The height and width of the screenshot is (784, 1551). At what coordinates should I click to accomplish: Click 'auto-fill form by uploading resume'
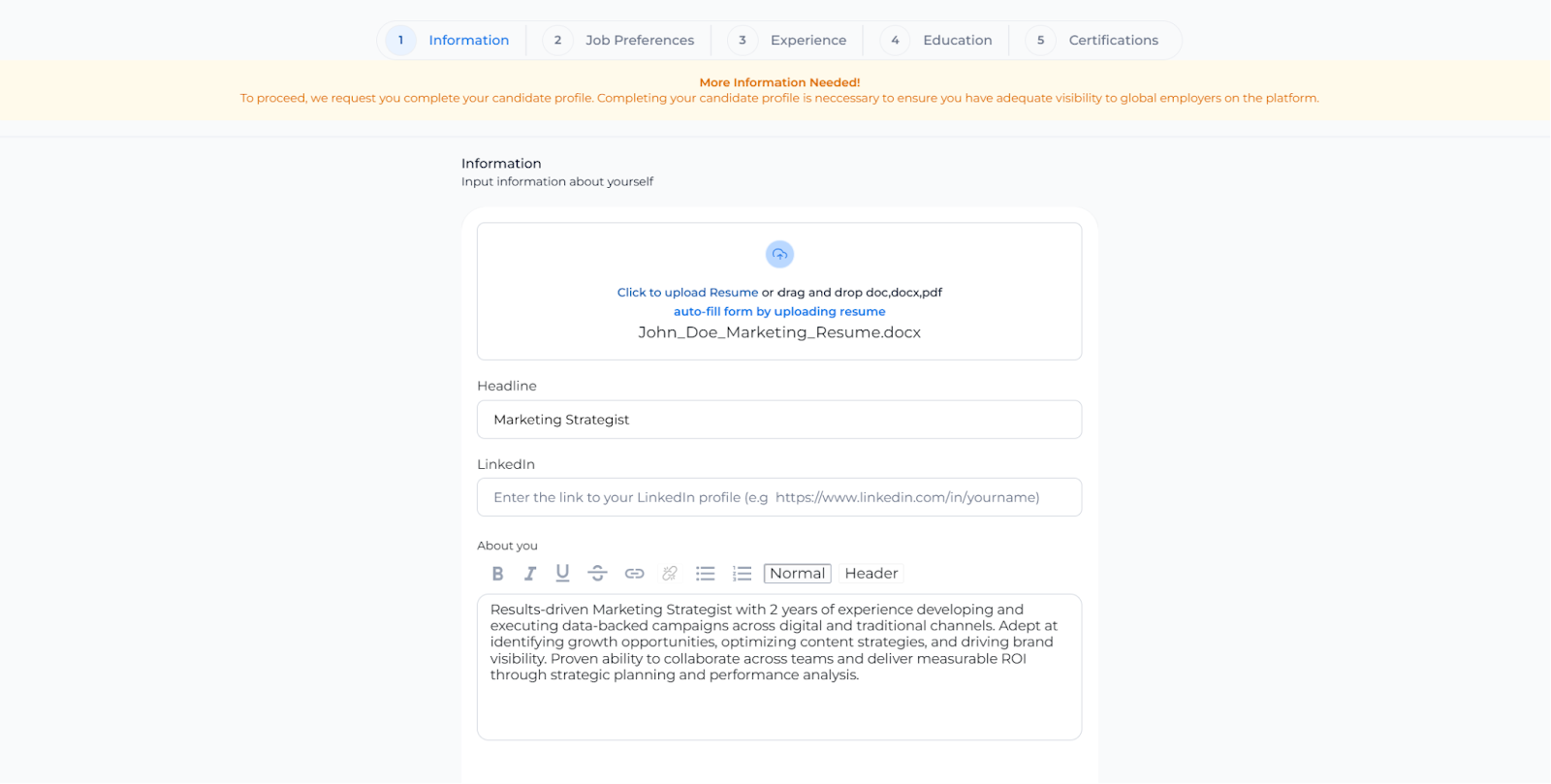pyautogui.click(x=779, y=312)
